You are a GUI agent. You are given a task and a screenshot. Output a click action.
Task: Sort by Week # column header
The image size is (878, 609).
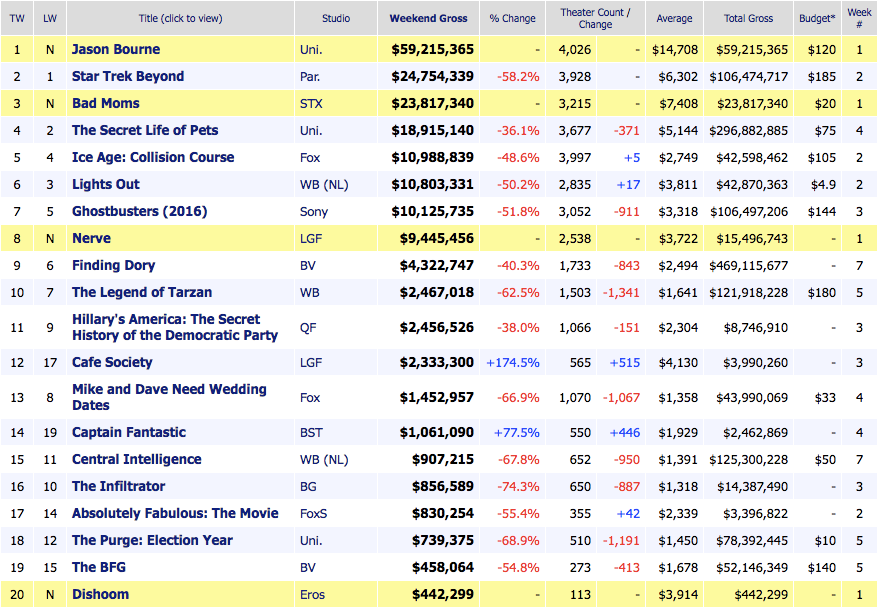(x=859, y=18)
